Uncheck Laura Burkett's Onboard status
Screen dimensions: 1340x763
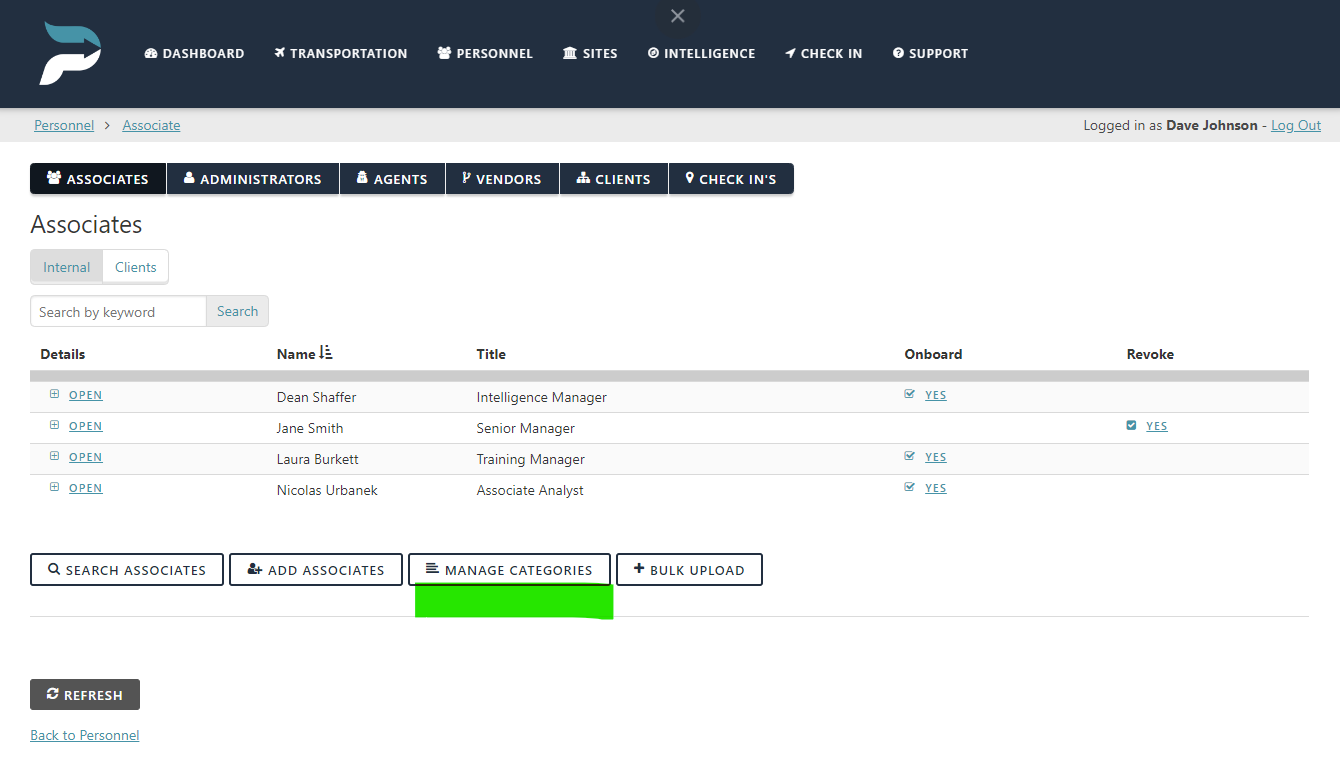coord(909,456)
